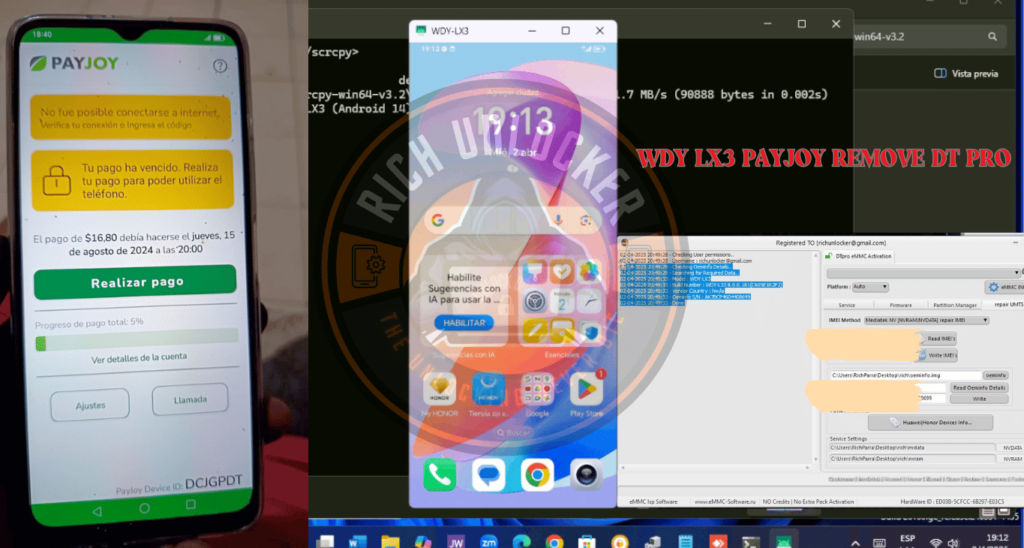The image size is (1024, 548).
Task: Open the My HONOR app
Action: (440, 389)
